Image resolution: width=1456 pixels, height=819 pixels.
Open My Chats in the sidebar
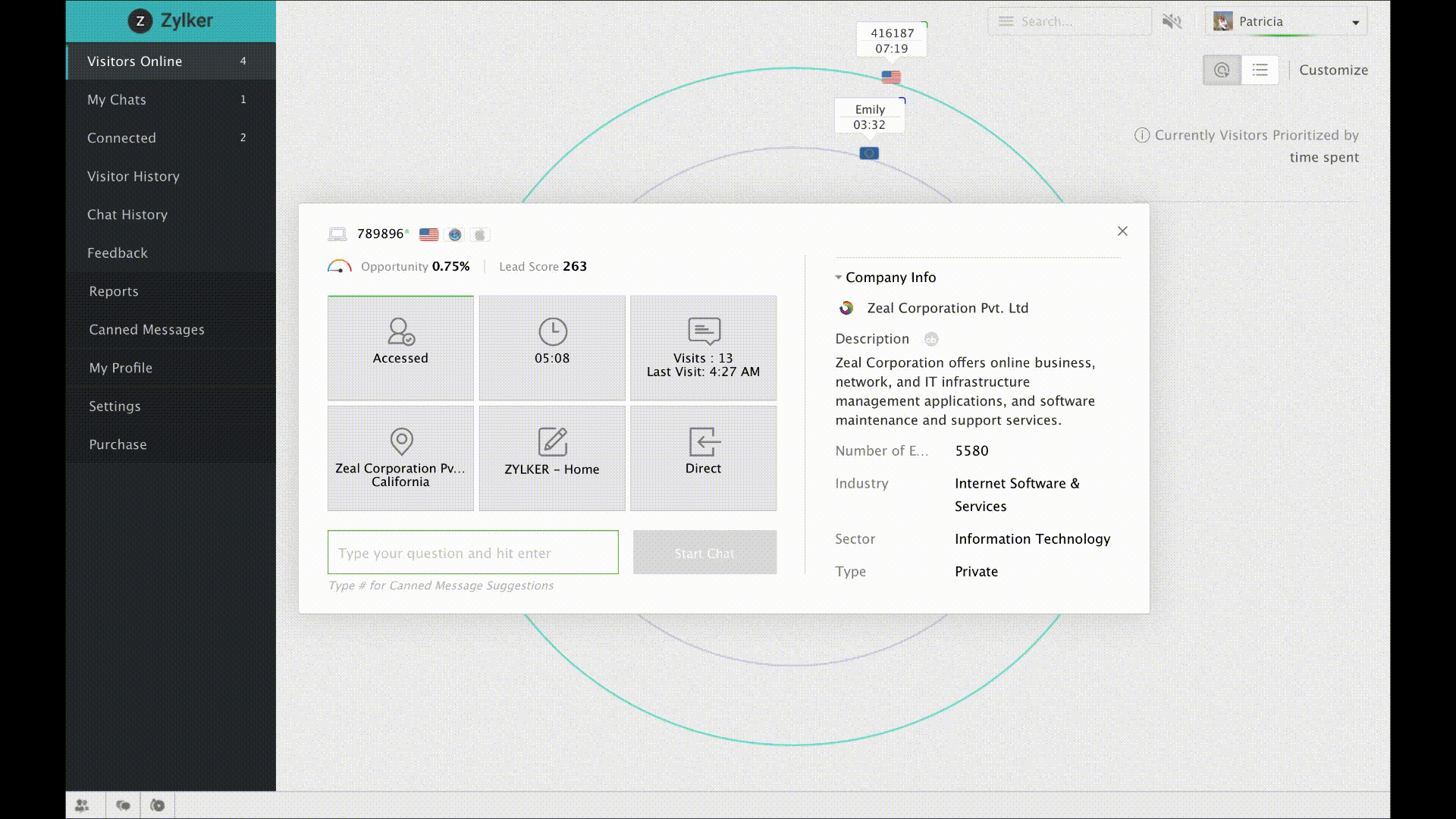click(x=116, y=99)
